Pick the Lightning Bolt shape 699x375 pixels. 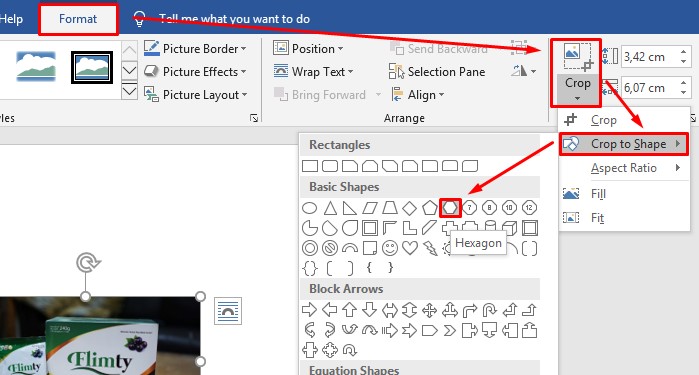click(x=430, y=248)
